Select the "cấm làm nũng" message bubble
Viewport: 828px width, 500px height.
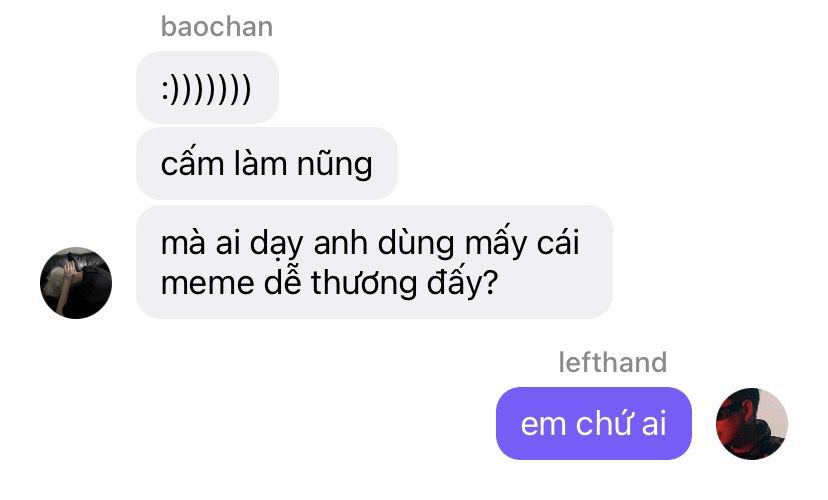(267, 164)
